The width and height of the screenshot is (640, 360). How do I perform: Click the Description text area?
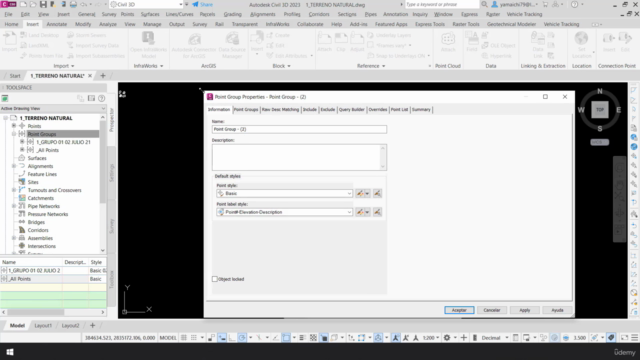299,157
